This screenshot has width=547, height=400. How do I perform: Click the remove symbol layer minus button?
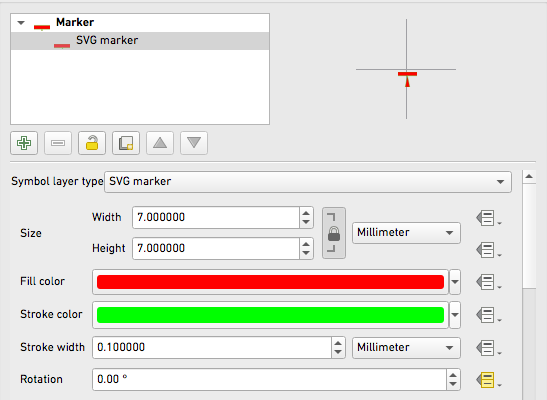coord(58,143)
